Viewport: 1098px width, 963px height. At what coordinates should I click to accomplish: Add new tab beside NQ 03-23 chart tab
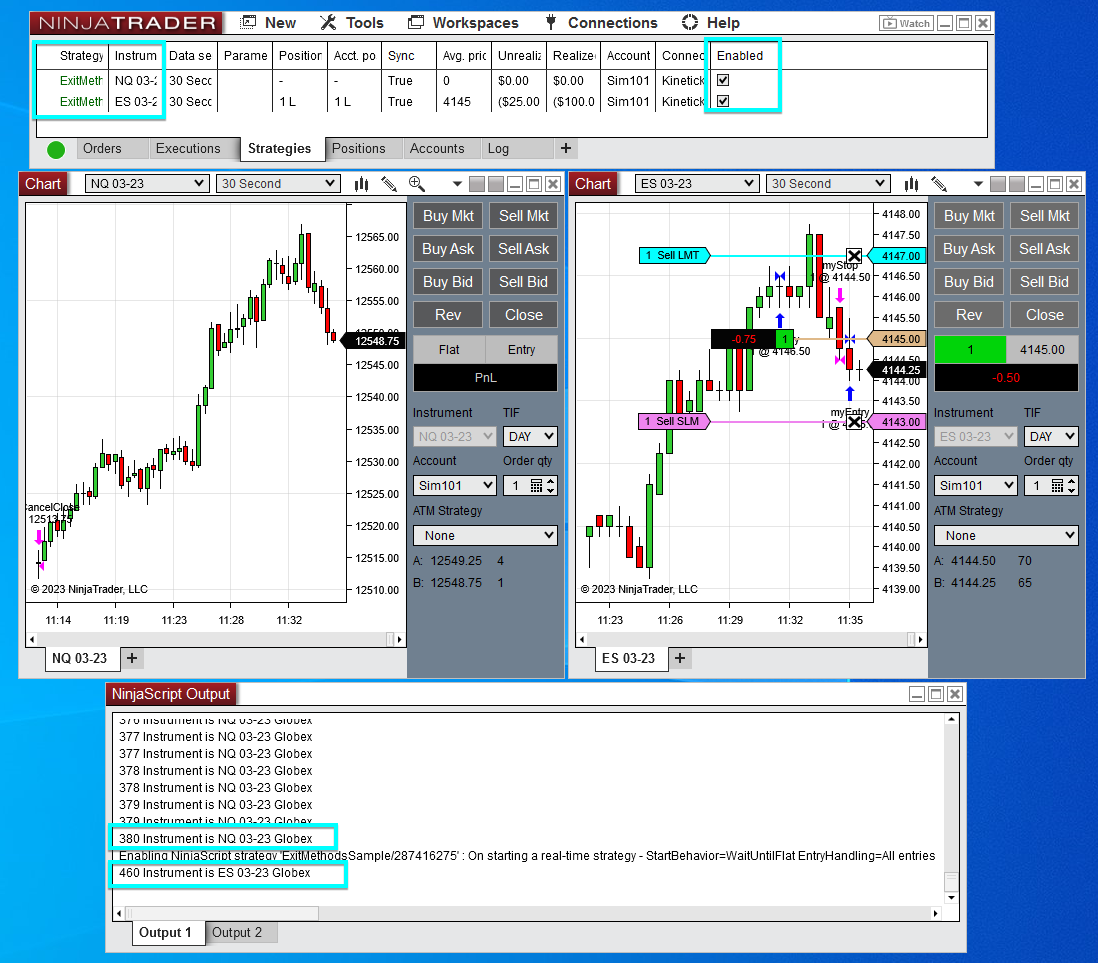(132, 658)
